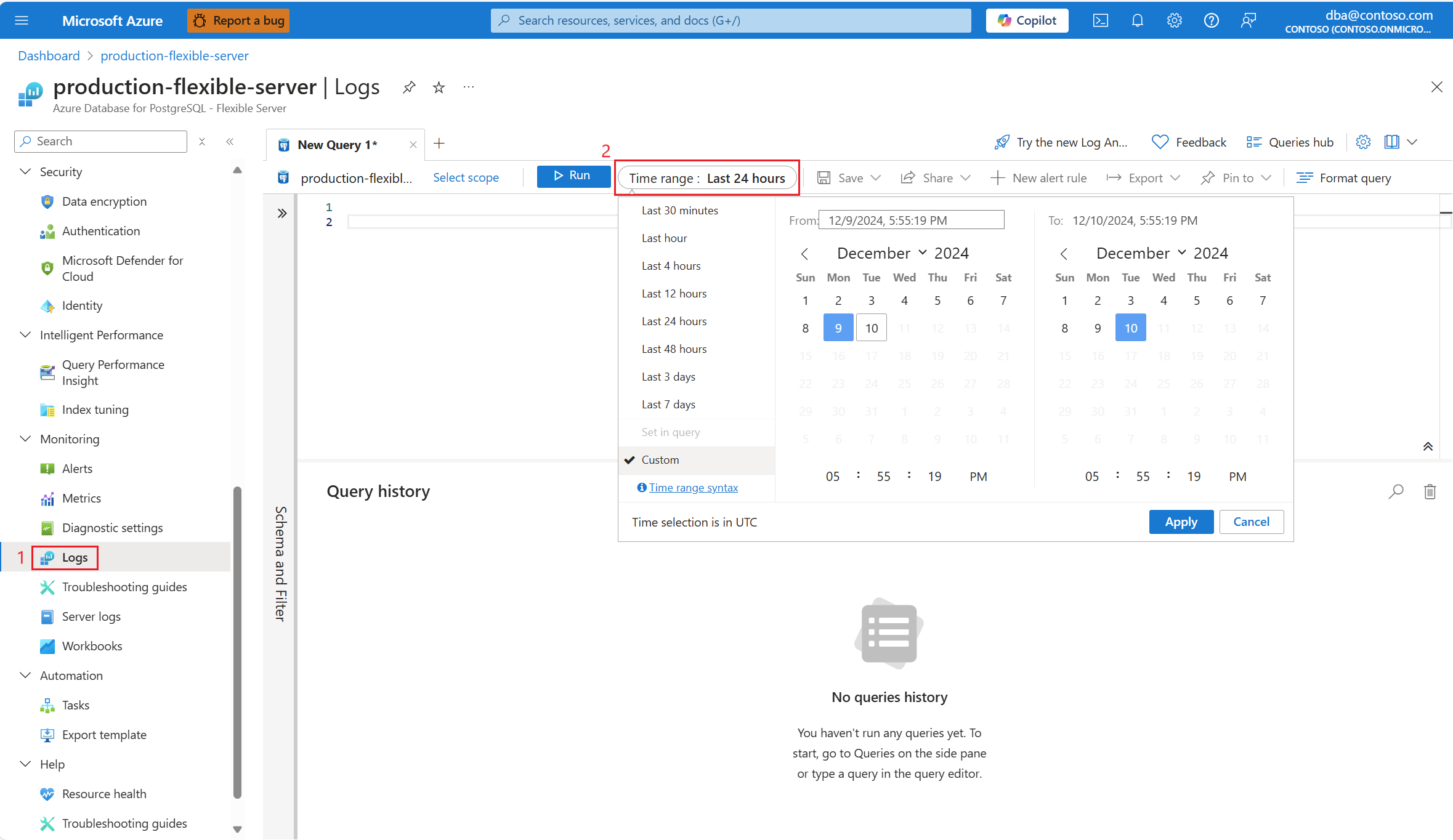Open Cloud Shell from top bar
This screenshot has width=1453, height=840.
click(1101, 20)
